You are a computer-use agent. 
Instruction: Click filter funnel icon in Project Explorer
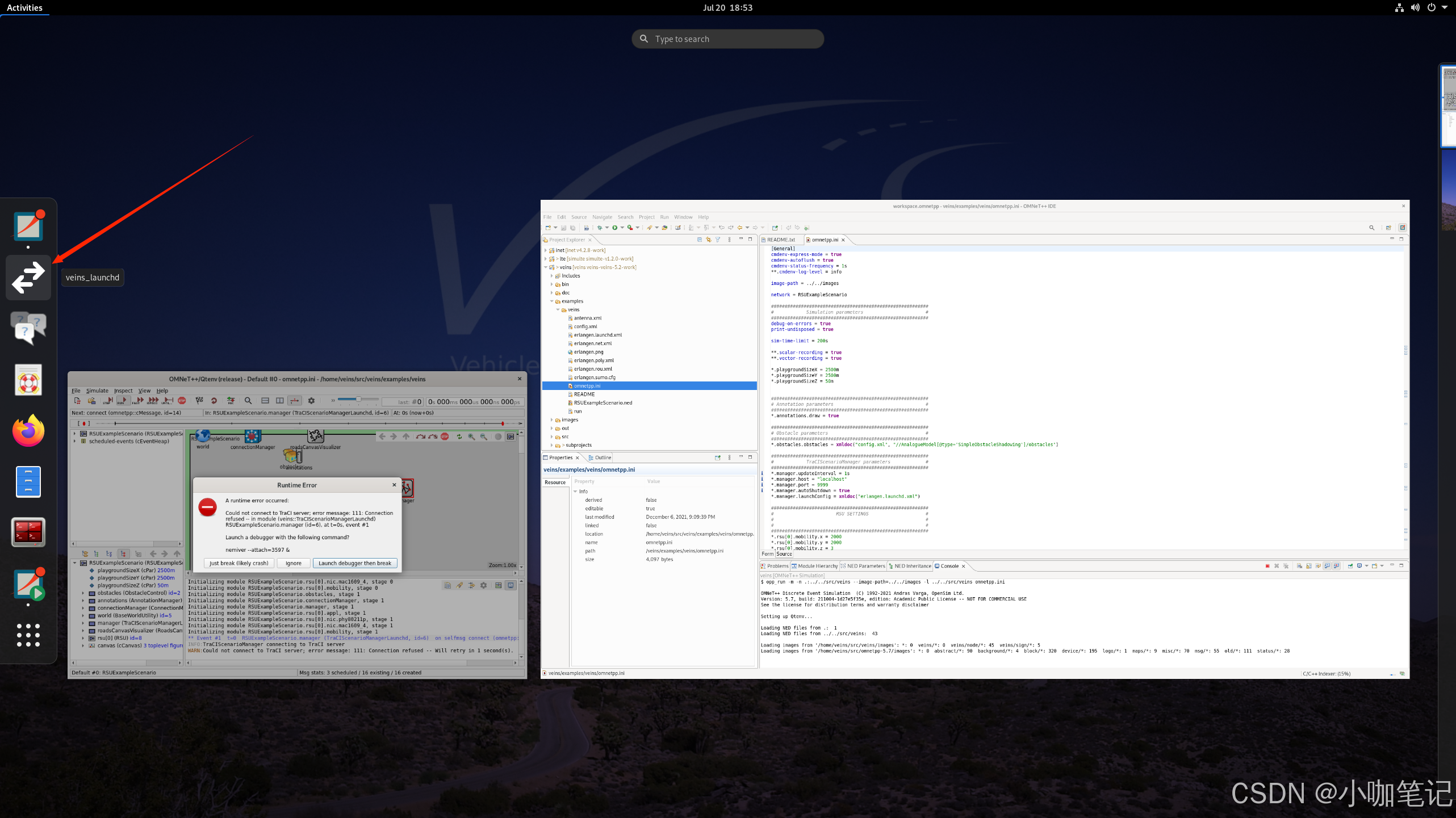pyautogui.click(x=718, y=240)
